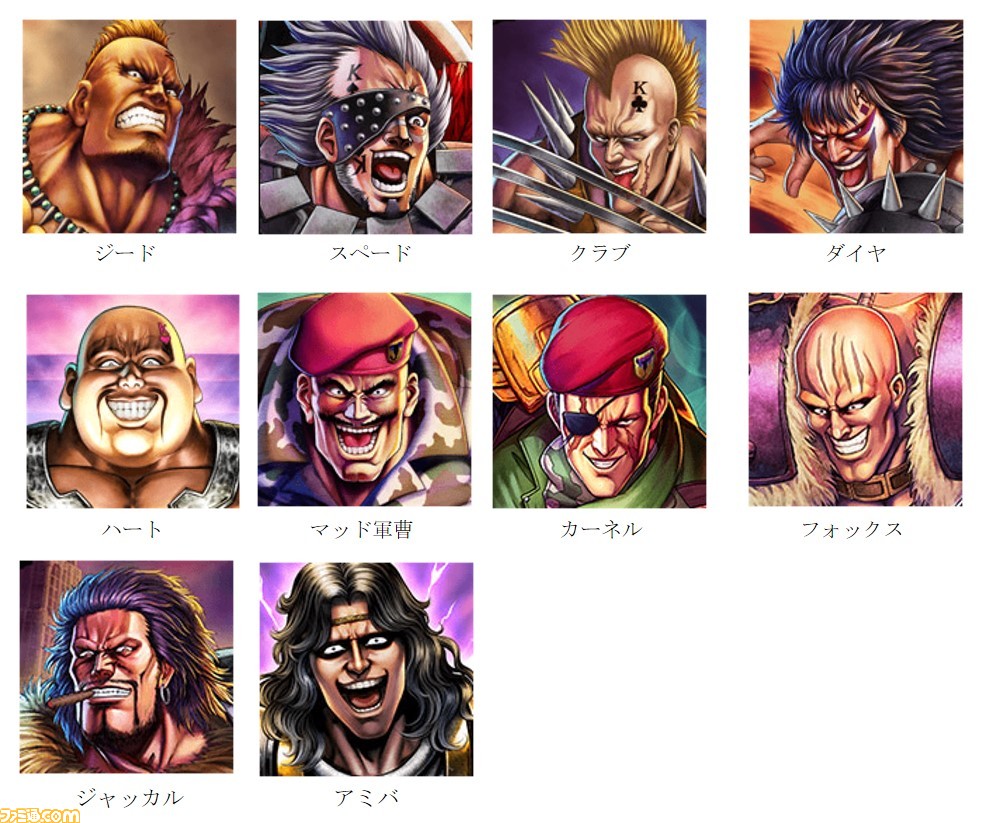Click the ジャッカル cigar-smoking portrait
This screenshot has width=983, height=823.
tap(127, 667)
